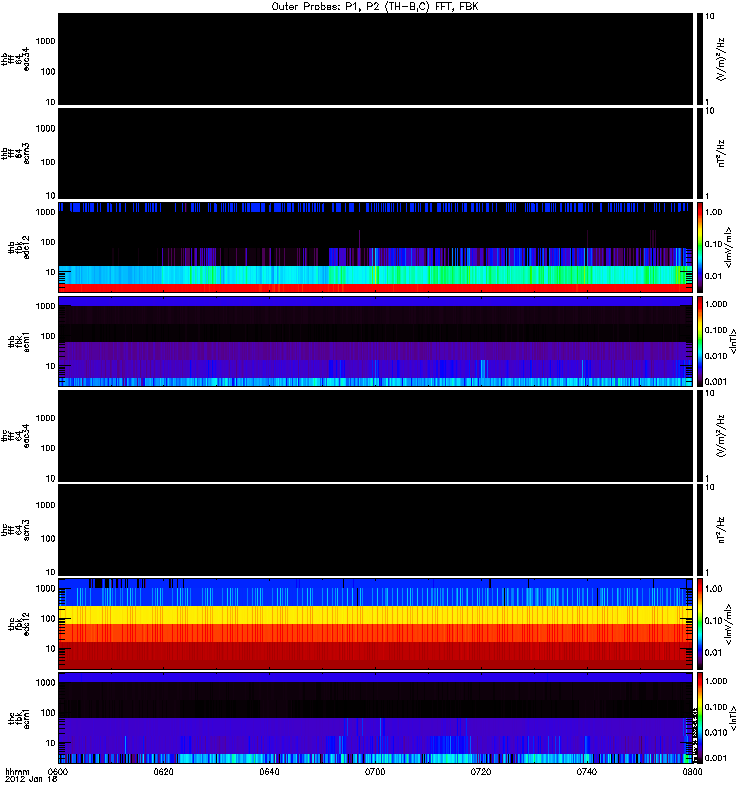Viewport: 750px width, 800px height.
Task: Click the plot title 'Outer Probes: P1, P2 (TH-B,C) FFT, FBK'
Action: 375,7
